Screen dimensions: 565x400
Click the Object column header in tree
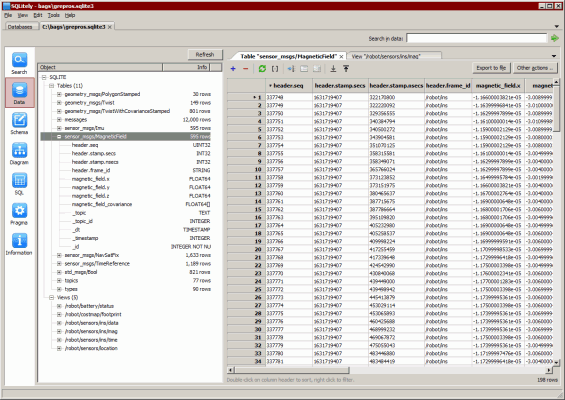pyautogui.click(x=100, y=67)
